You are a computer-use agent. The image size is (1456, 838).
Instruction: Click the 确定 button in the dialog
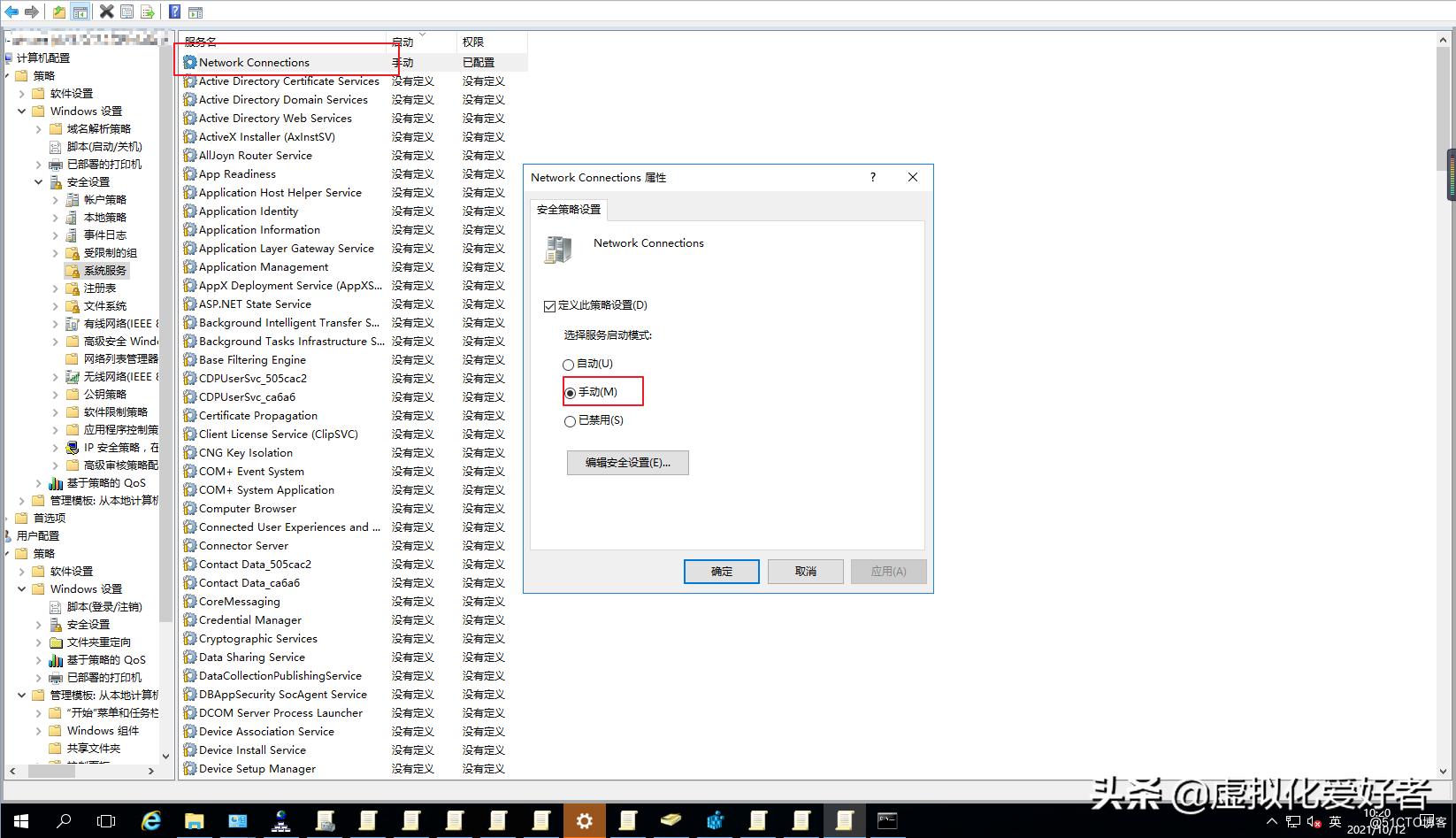(x=721, y=571)
